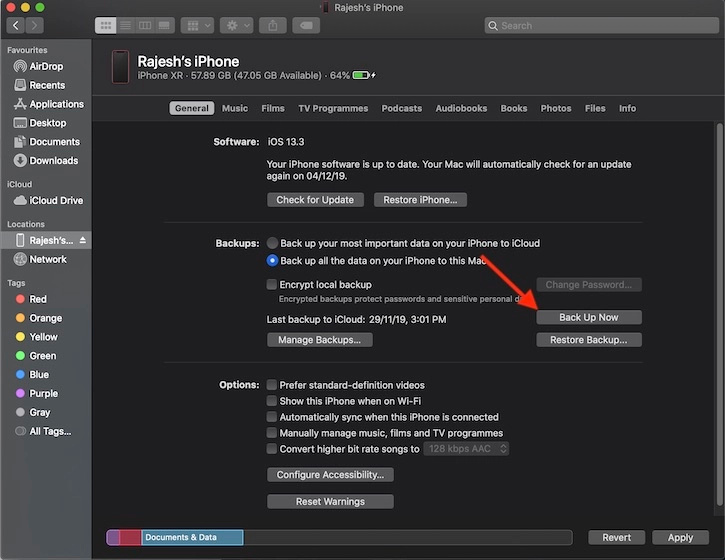This screenshot has height=560, width=725.
Task: Click the Back Up Now button
Action: point(588,317)
